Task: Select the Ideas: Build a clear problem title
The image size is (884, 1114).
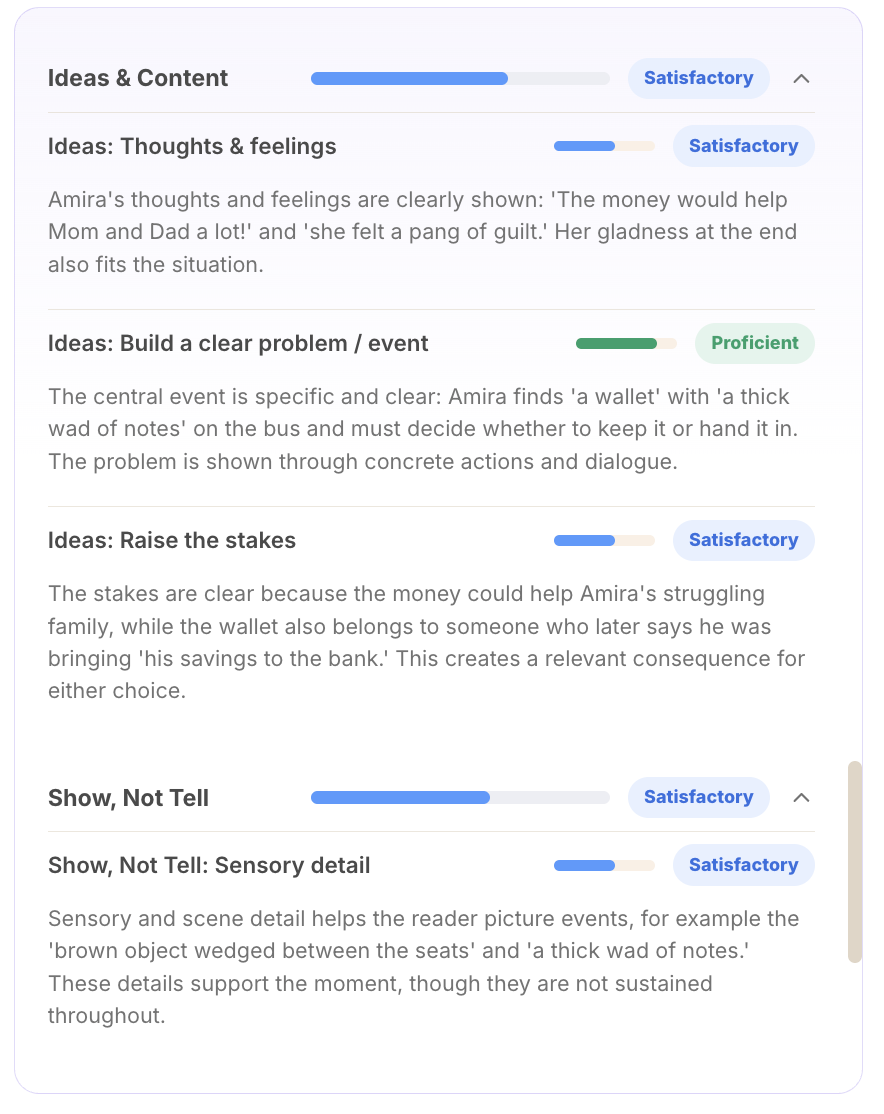Action: pyautogui.click(x=238, y=344)
